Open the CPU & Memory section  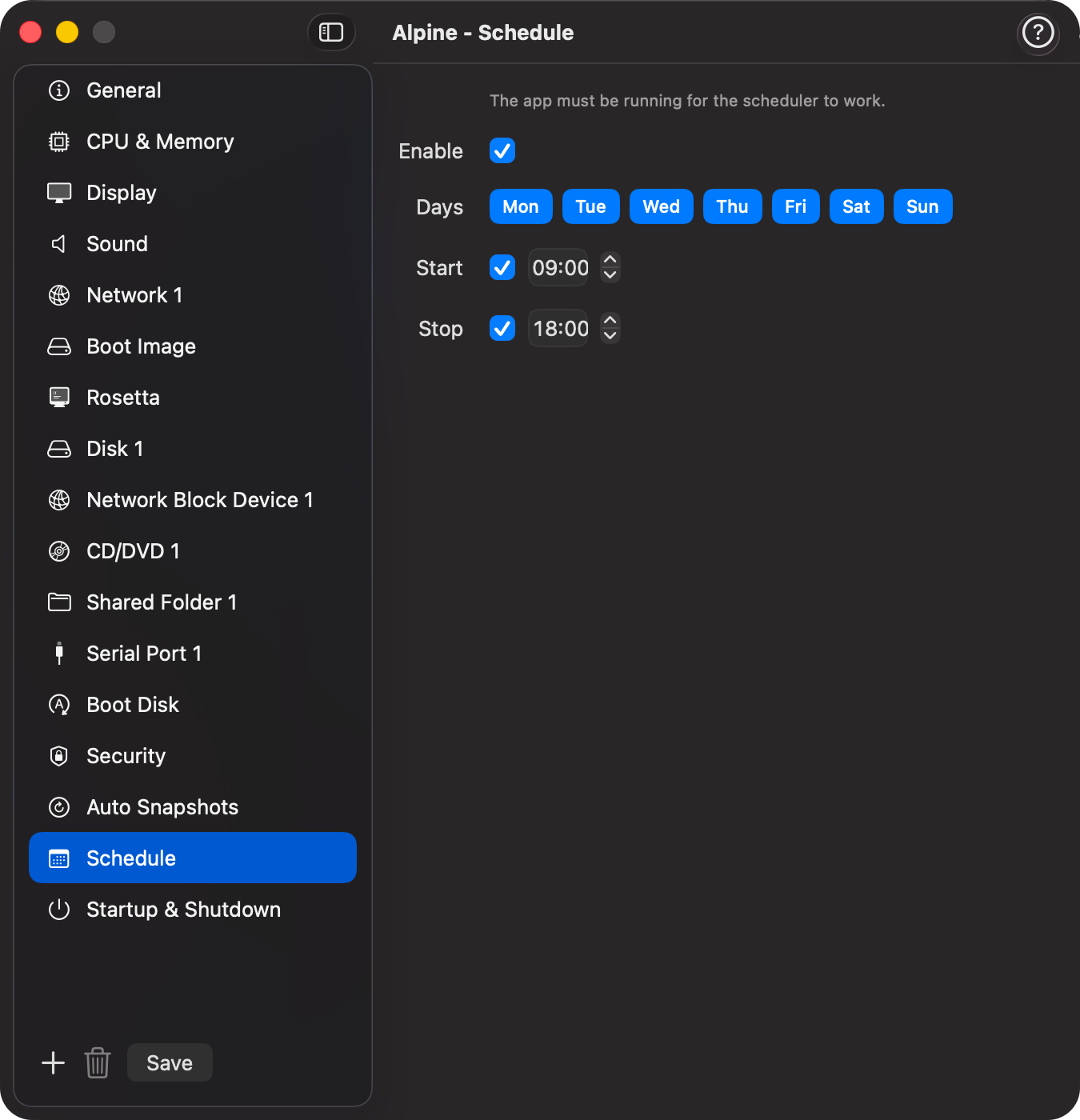193,142
